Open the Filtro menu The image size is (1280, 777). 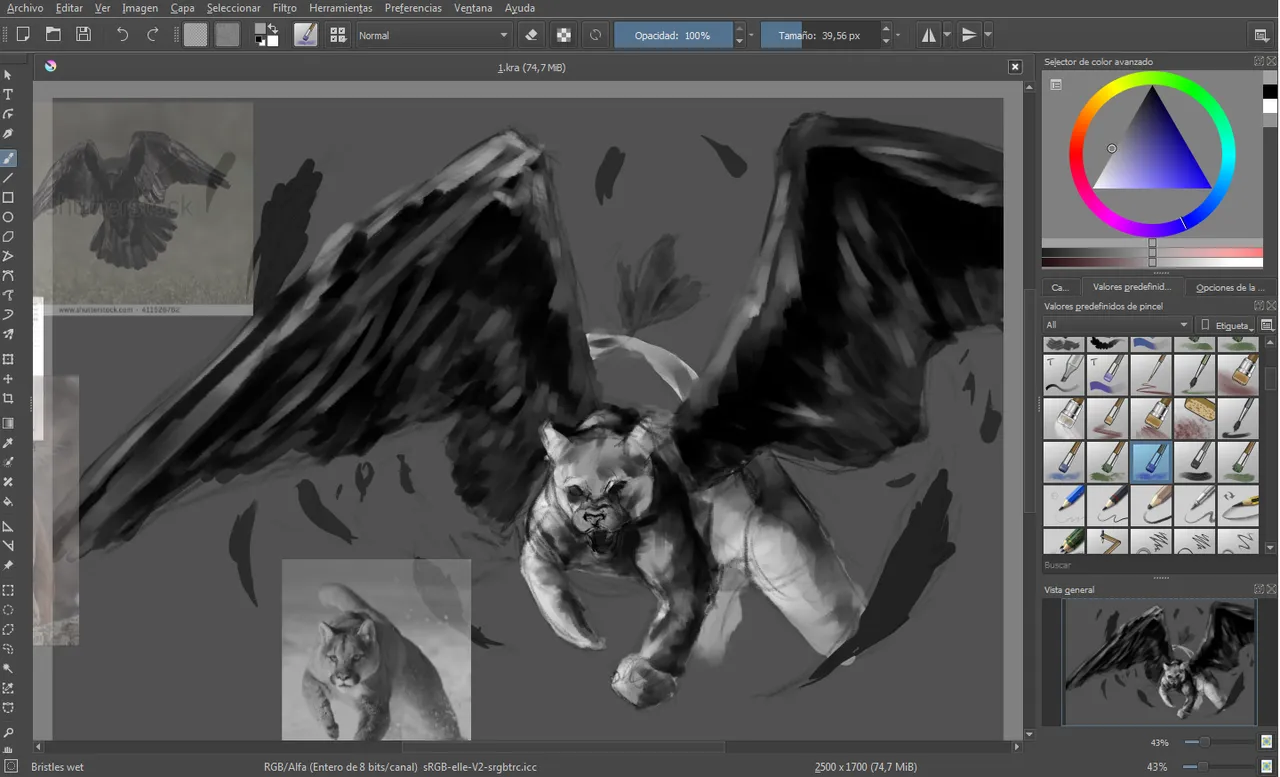(x=285, y=8)
